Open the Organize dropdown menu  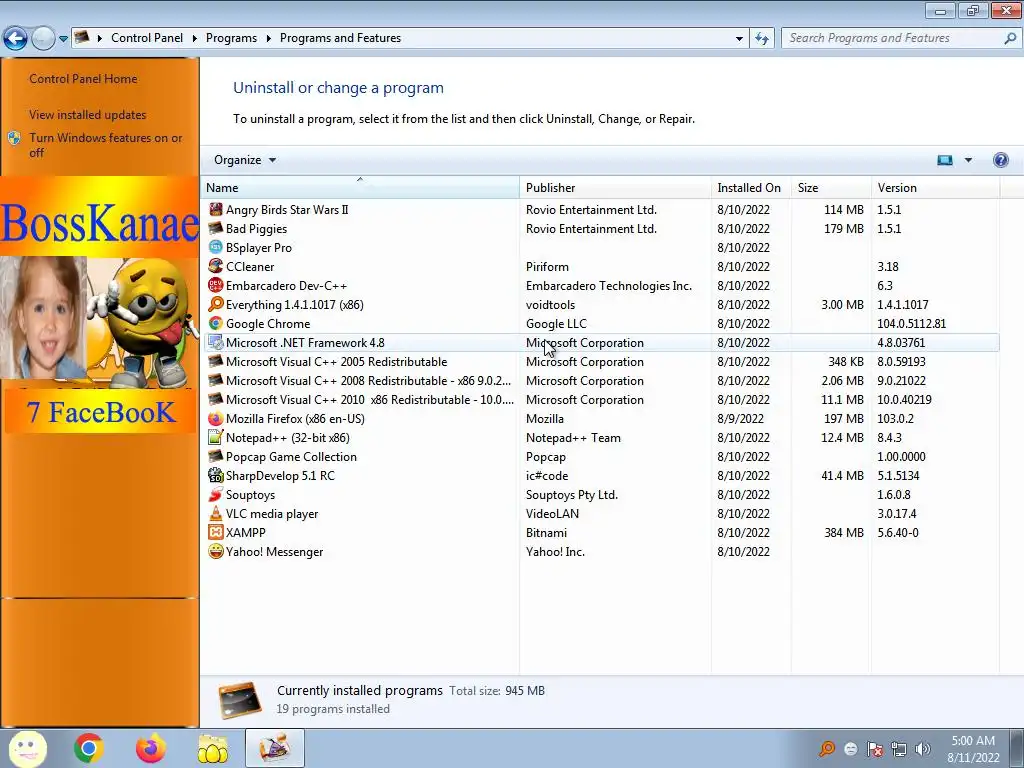click(x=245, y=160)
